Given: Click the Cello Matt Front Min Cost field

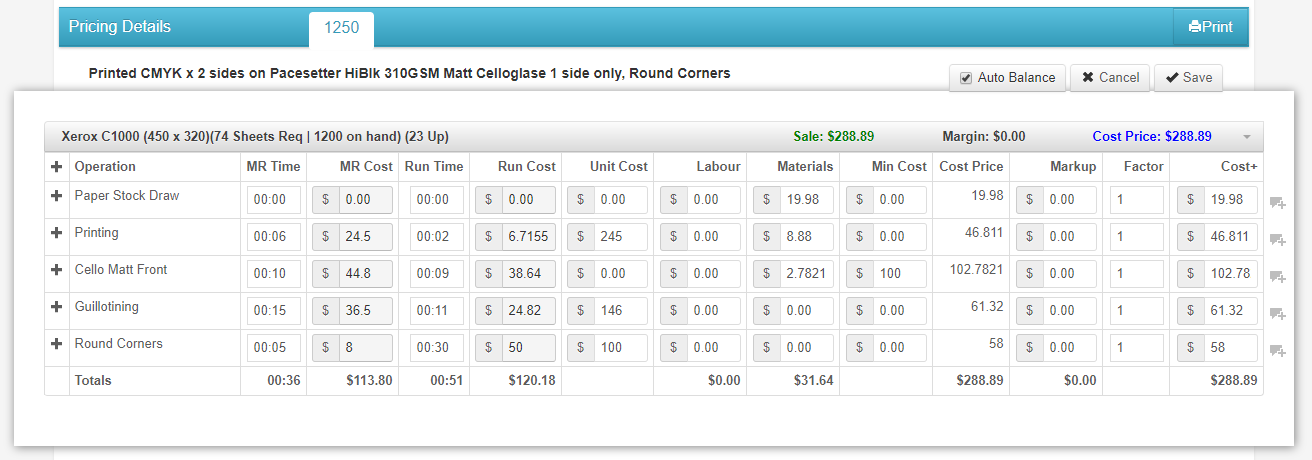Looking at the screenshot, I should coord(899,274).
